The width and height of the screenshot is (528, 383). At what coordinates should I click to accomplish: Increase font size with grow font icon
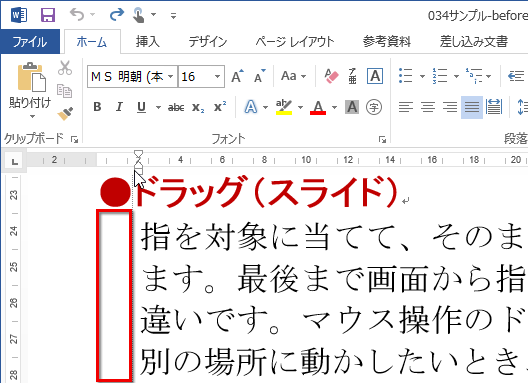click(237, 76)
